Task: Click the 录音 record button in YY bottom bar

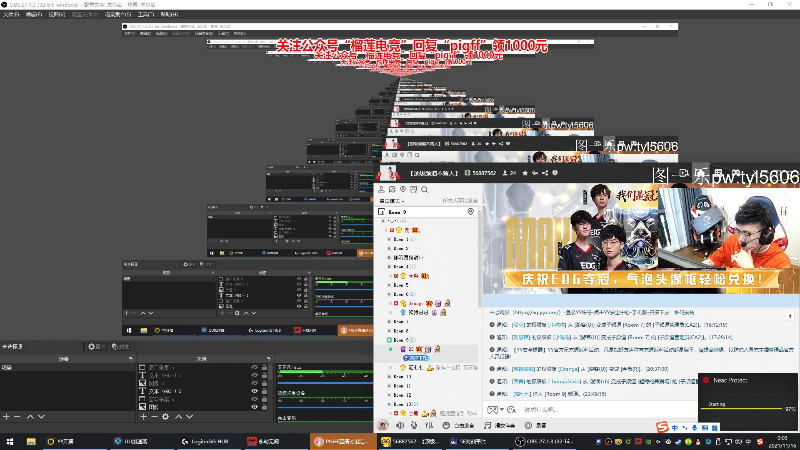Action: tap(536, 425)
